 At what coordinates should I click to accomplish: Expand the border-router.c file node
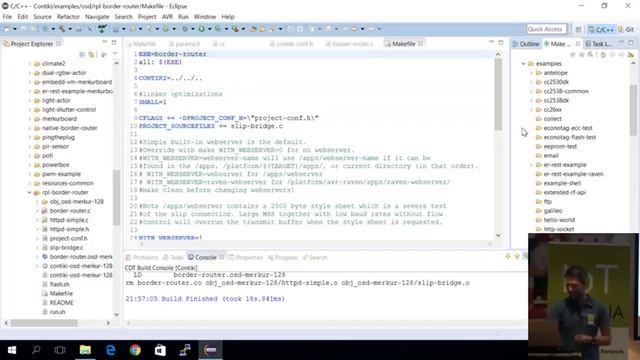[x=37, y=211]
